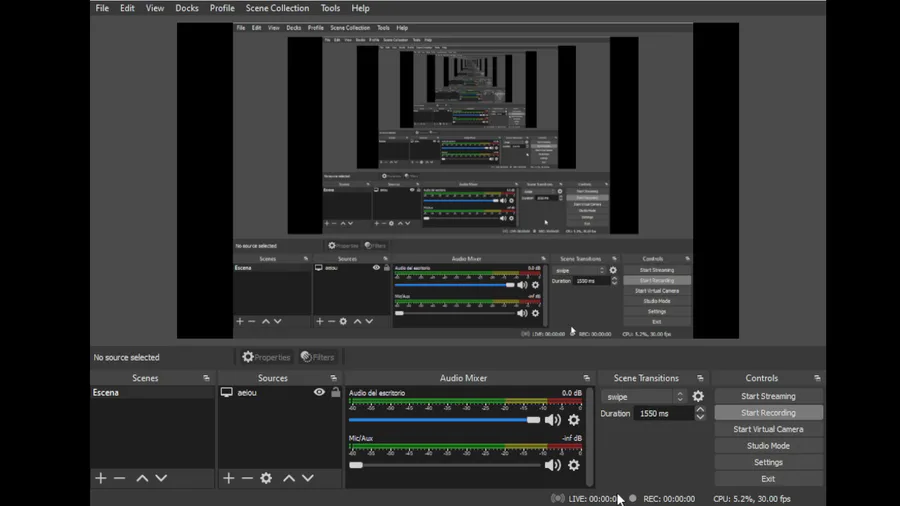Click the Mic/Aux level meter

click(x=465, y=446)
